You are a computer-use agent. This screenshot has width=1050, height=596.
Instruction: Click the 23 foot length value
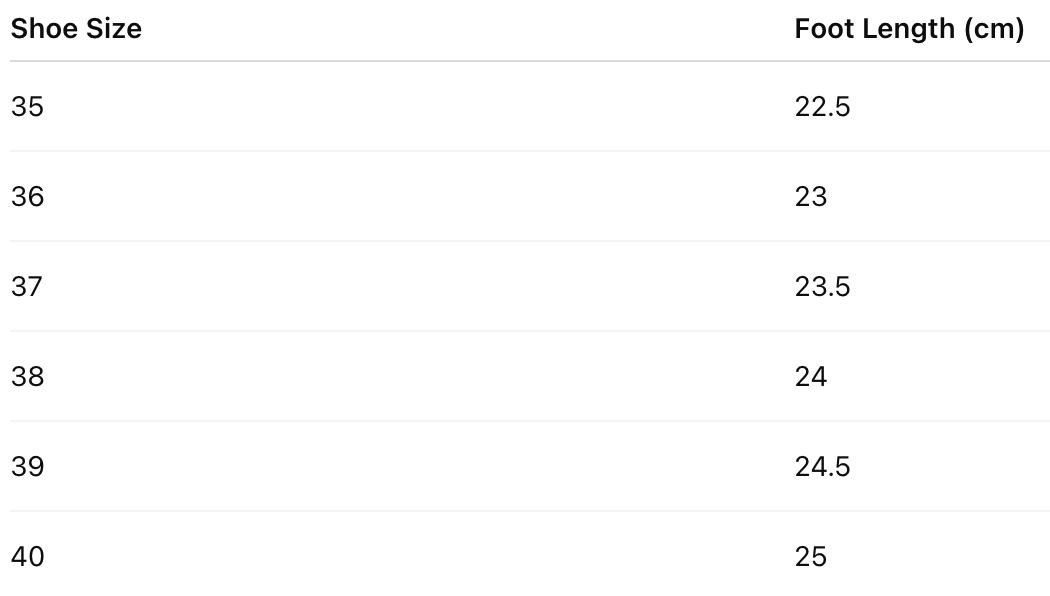(x=811, y=196)
